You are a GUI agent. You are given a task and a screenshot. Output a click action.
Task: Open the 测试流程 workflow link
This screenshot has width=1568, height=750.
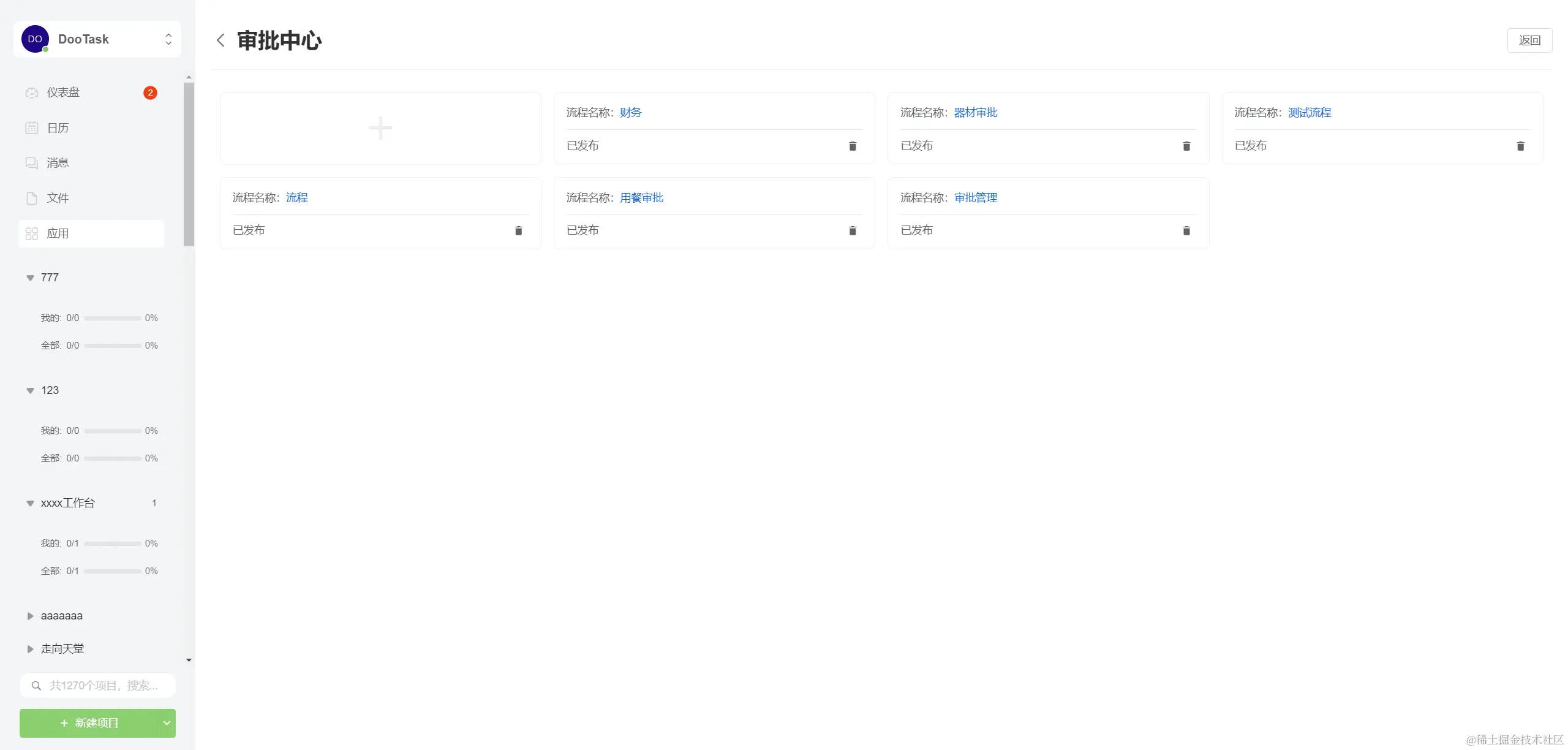tap(1309, 113)
